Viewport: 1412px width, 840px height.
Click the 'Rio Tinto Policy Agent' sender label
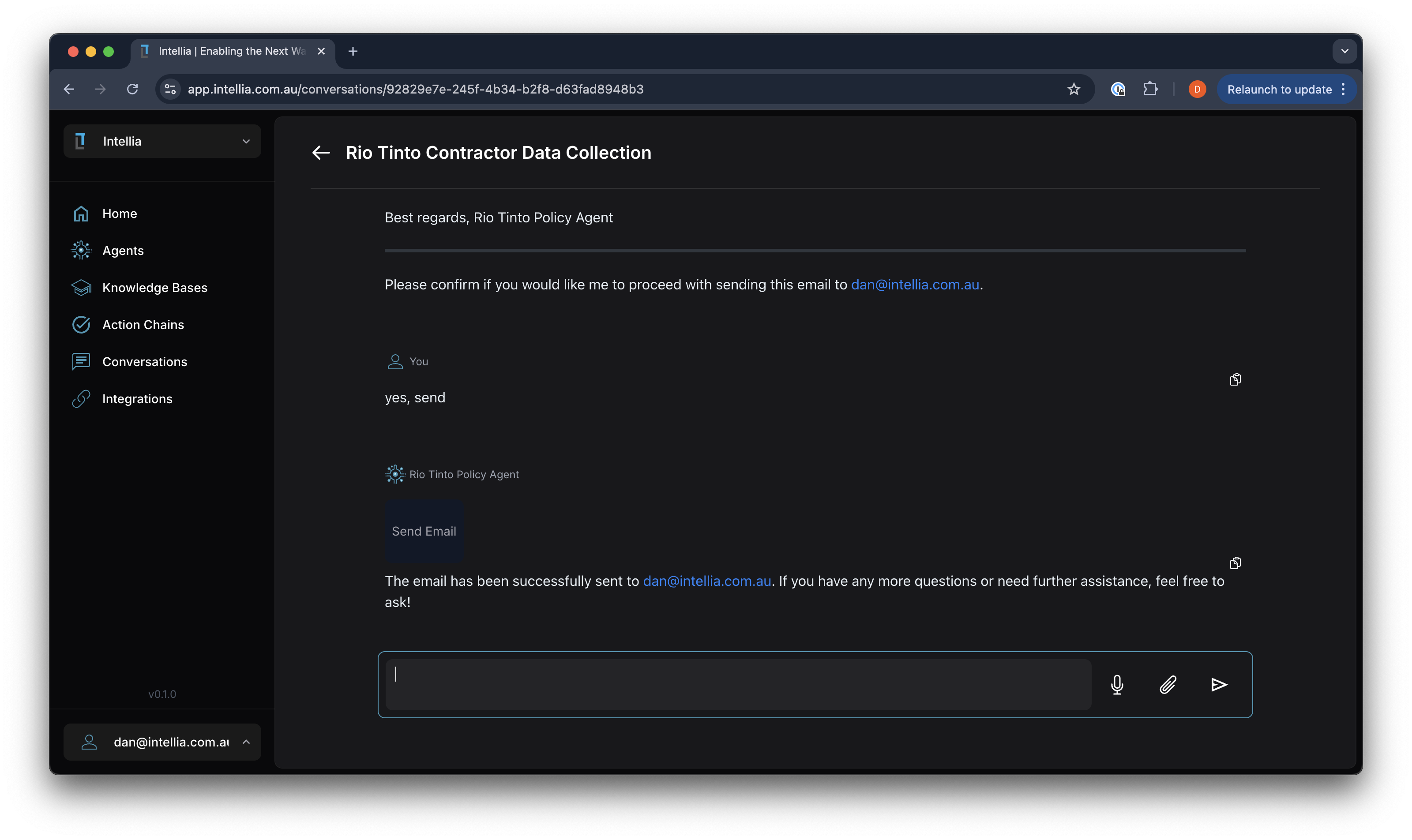pyautogui.click(x=464, y=474)
